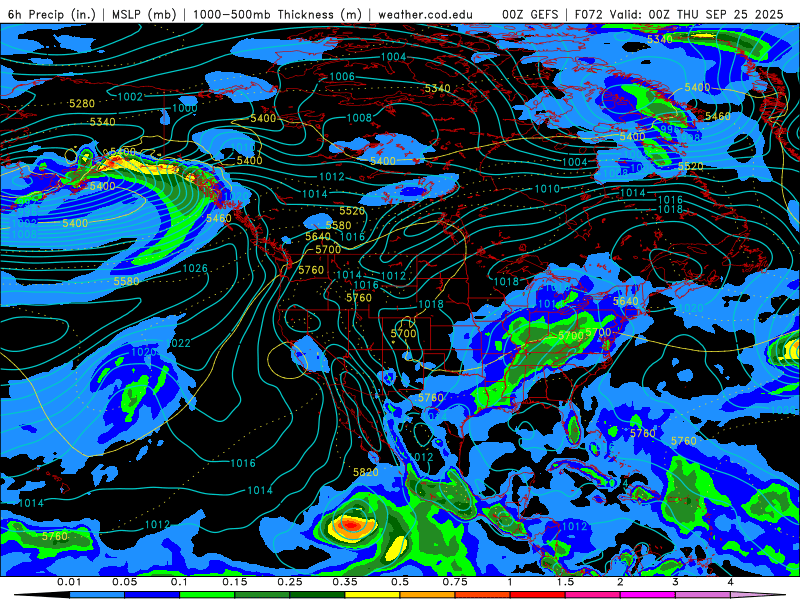Pick the orange 0.5–0.75 colorbar segment
Screen dimensions: 800x600
coord(428,595)
